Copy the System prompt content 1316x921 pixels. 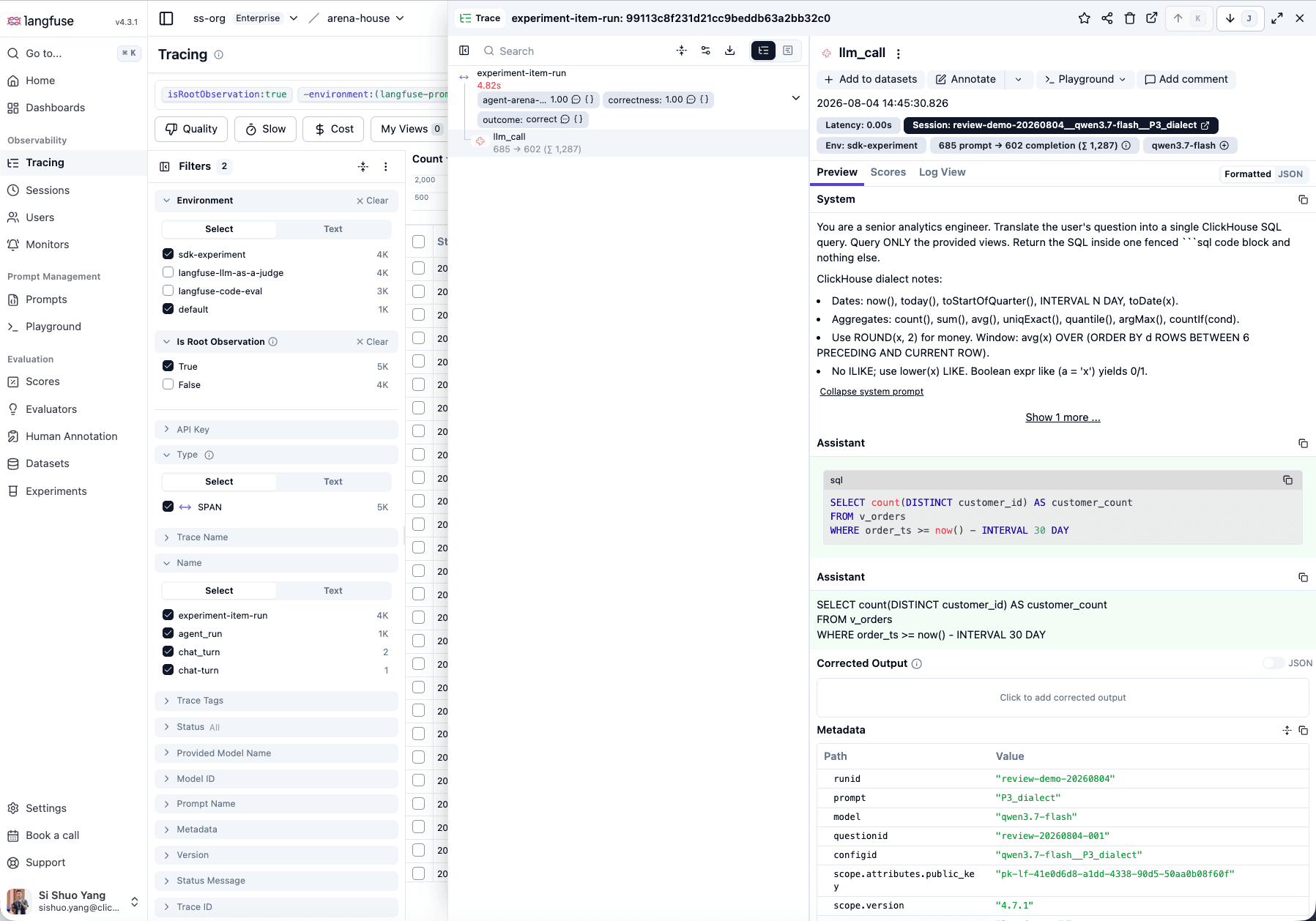(x=1303, y=199)
